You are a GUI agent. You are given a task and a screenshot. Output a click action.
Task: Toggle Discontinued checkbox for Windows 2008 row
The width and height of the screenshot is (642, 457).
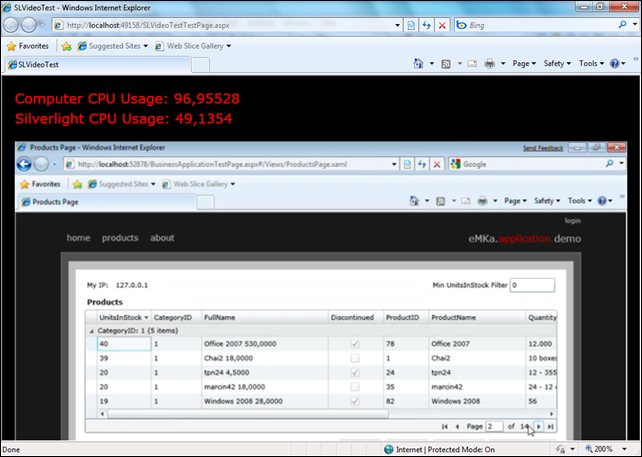tap(355, 401)
